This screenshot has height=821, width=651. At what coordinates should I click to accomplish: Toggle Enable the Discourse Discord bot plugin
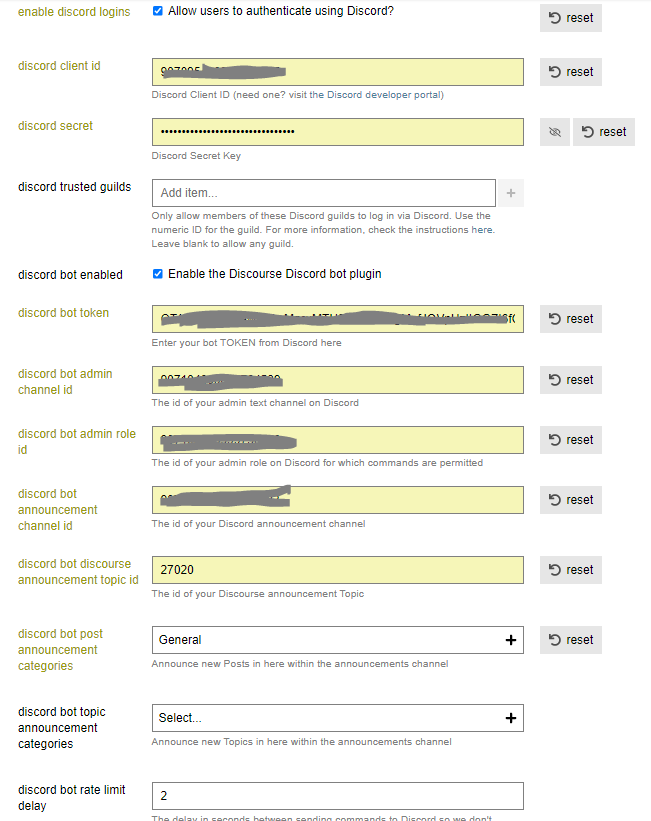[x=158, y=274]
